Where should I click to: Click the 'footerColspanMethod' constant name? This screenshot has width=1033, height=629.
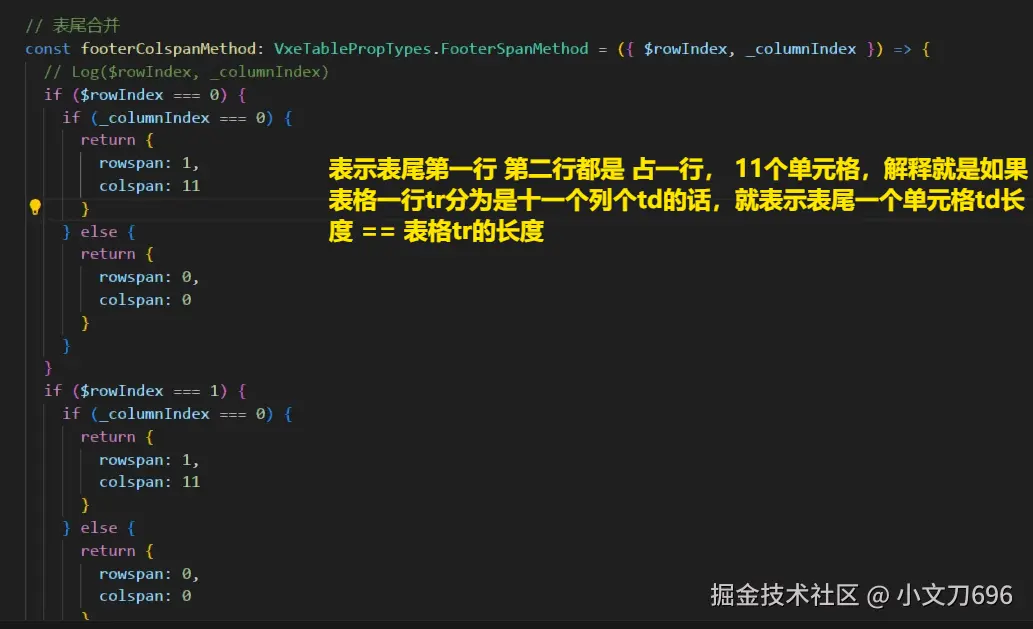(168, 49)
